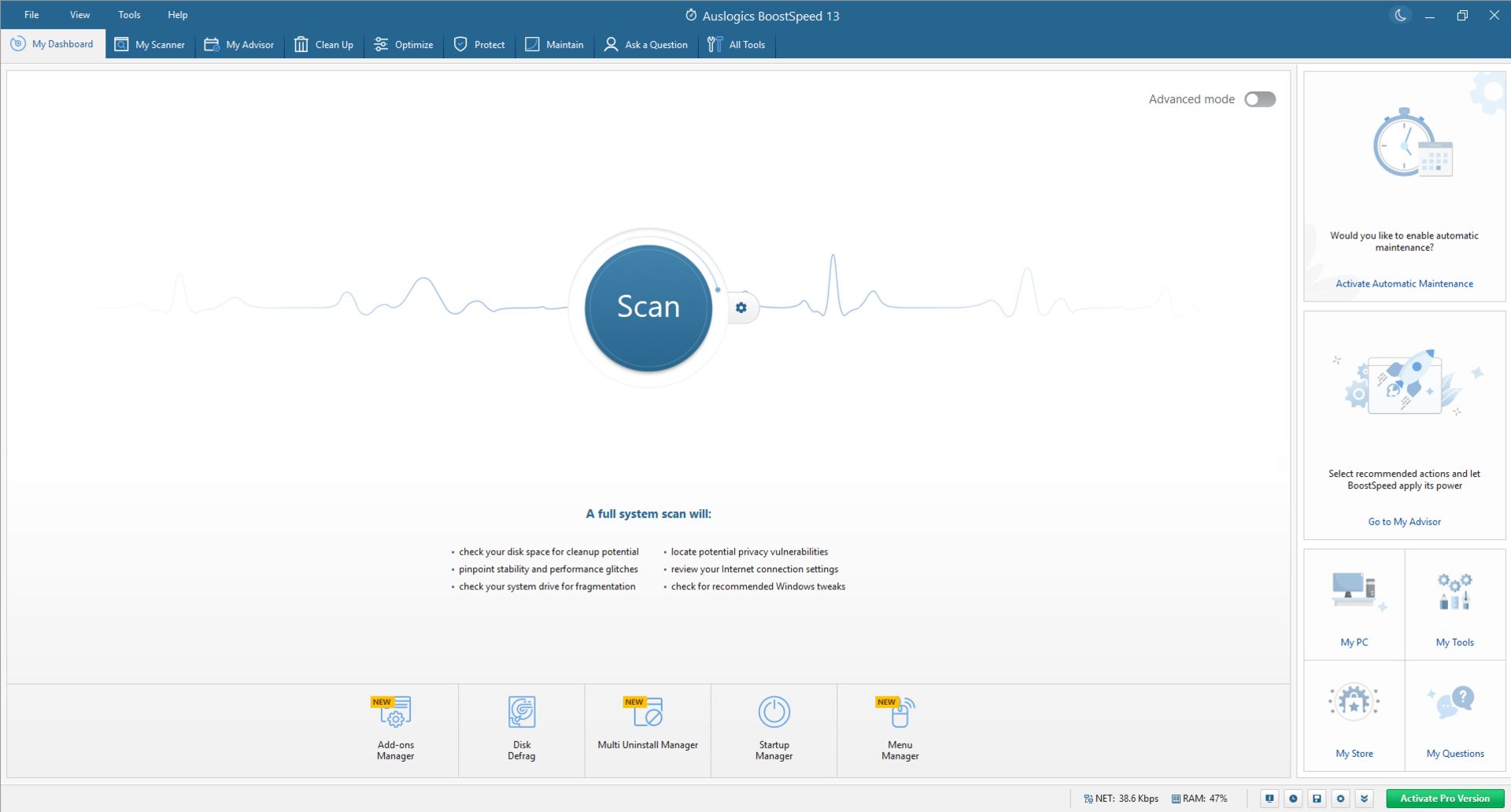Image resolution: width=1511 pixels, height=812 pixels.
Task: Open Ask a Question tab
Action: pos(646,45)
